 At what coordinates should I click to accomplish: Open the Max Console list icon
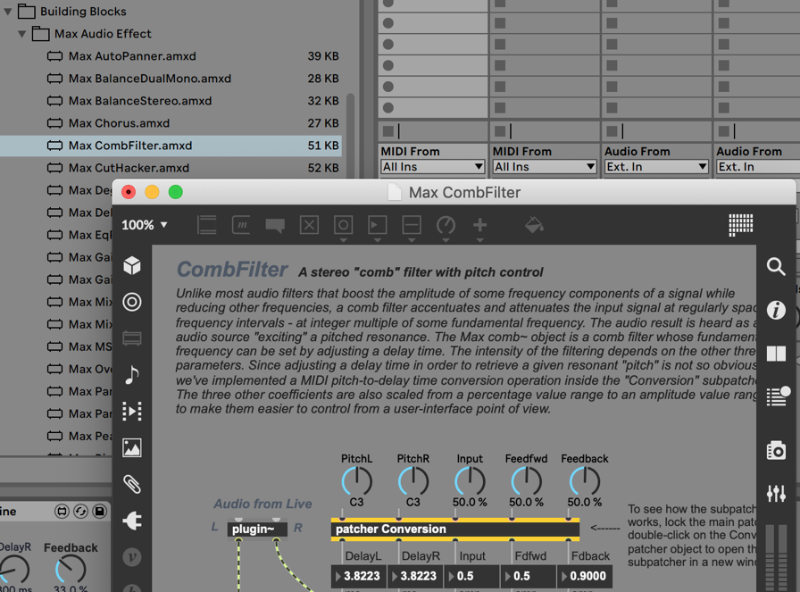778,397
